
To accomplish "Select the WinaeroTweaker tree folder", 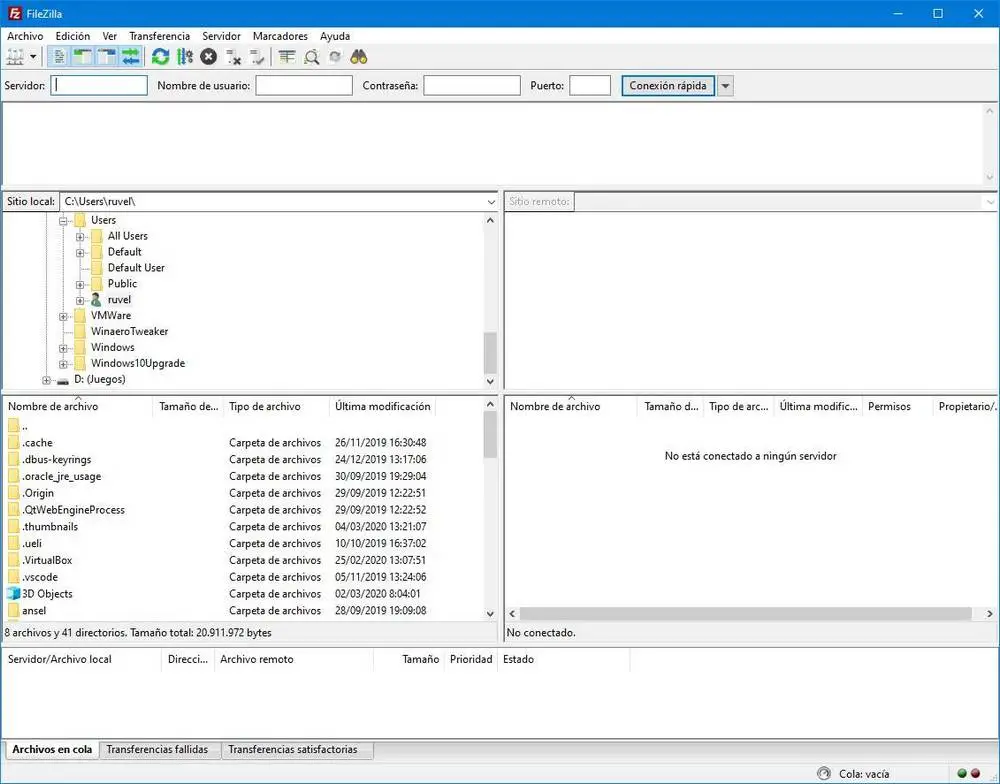I will (x=129, y=332).
